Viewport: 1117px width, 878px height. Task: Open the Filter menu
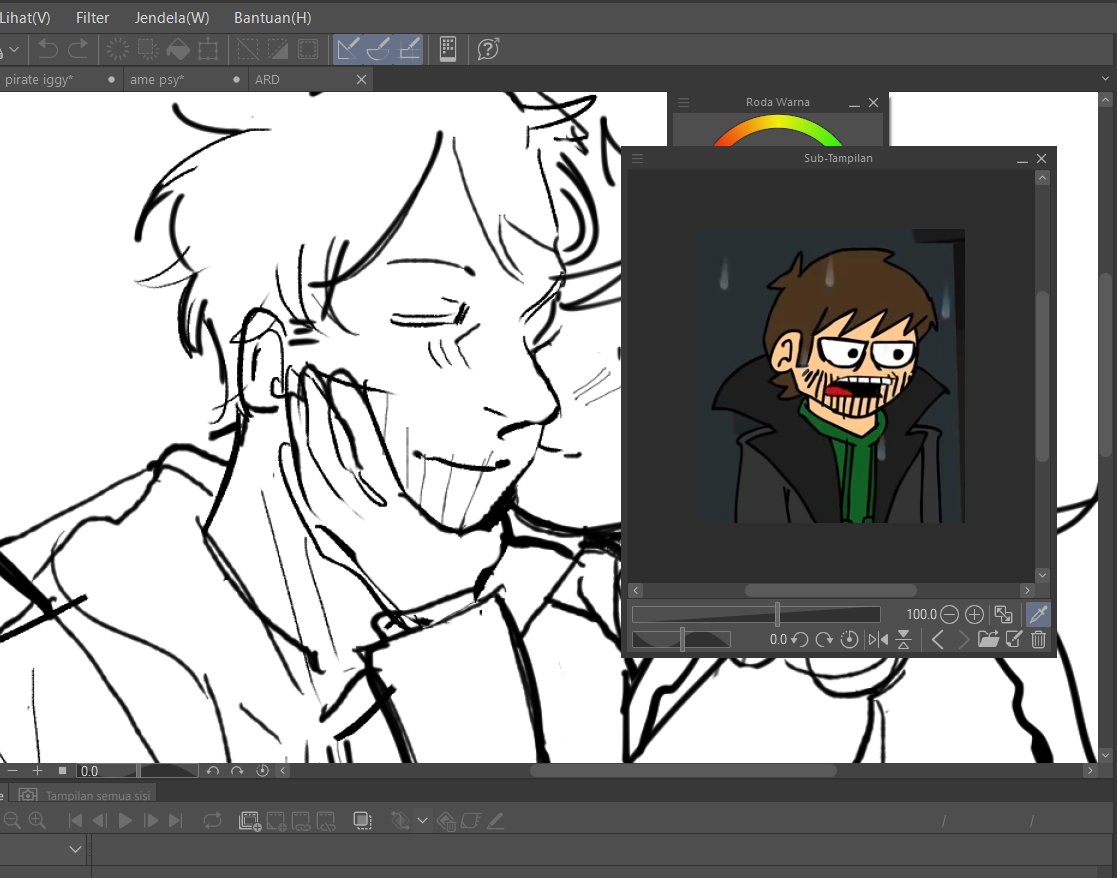(93, 18)
